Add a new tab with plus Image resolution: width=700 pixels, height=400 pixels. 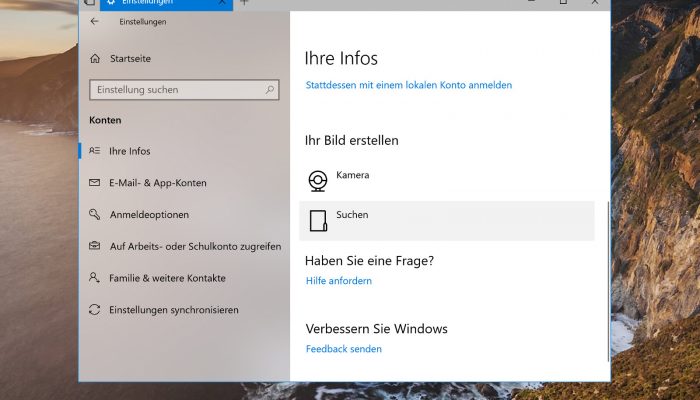(x=244, y=3)
